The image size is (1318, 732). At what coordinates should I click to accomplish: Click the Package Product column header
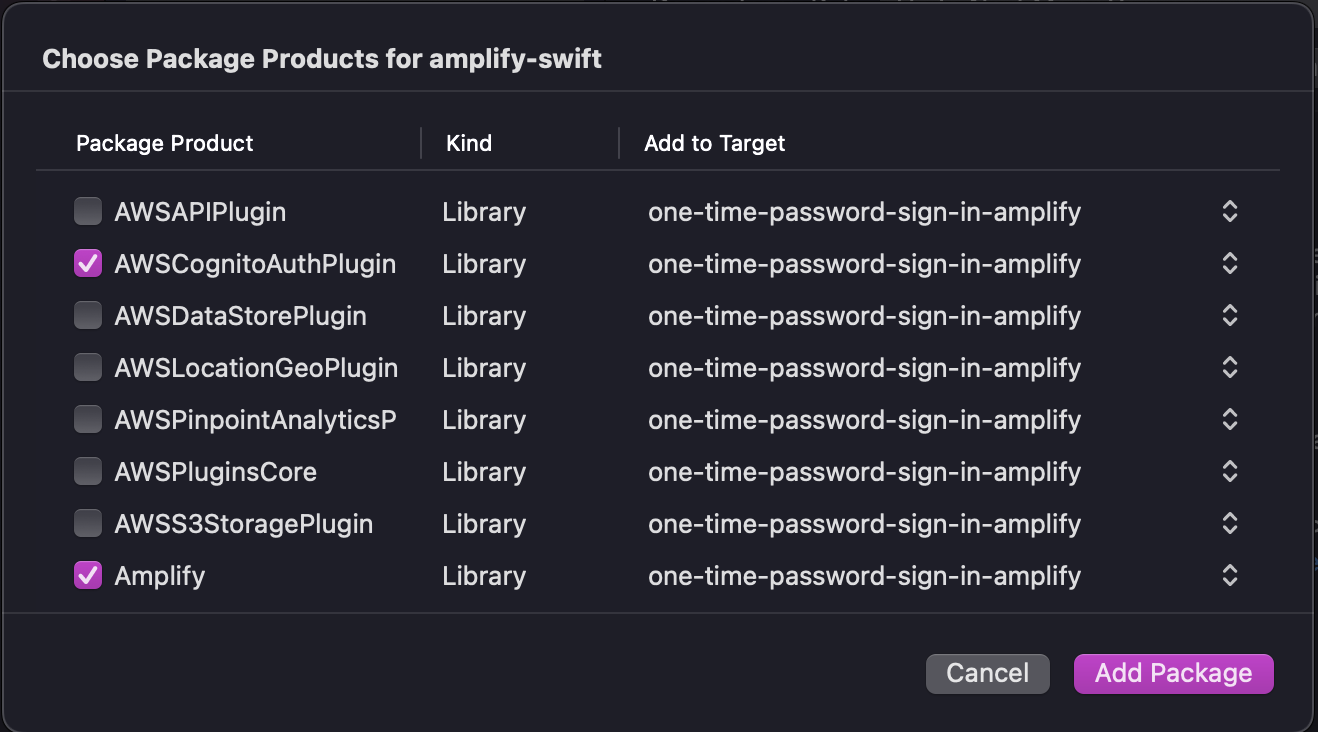(165, 143)
